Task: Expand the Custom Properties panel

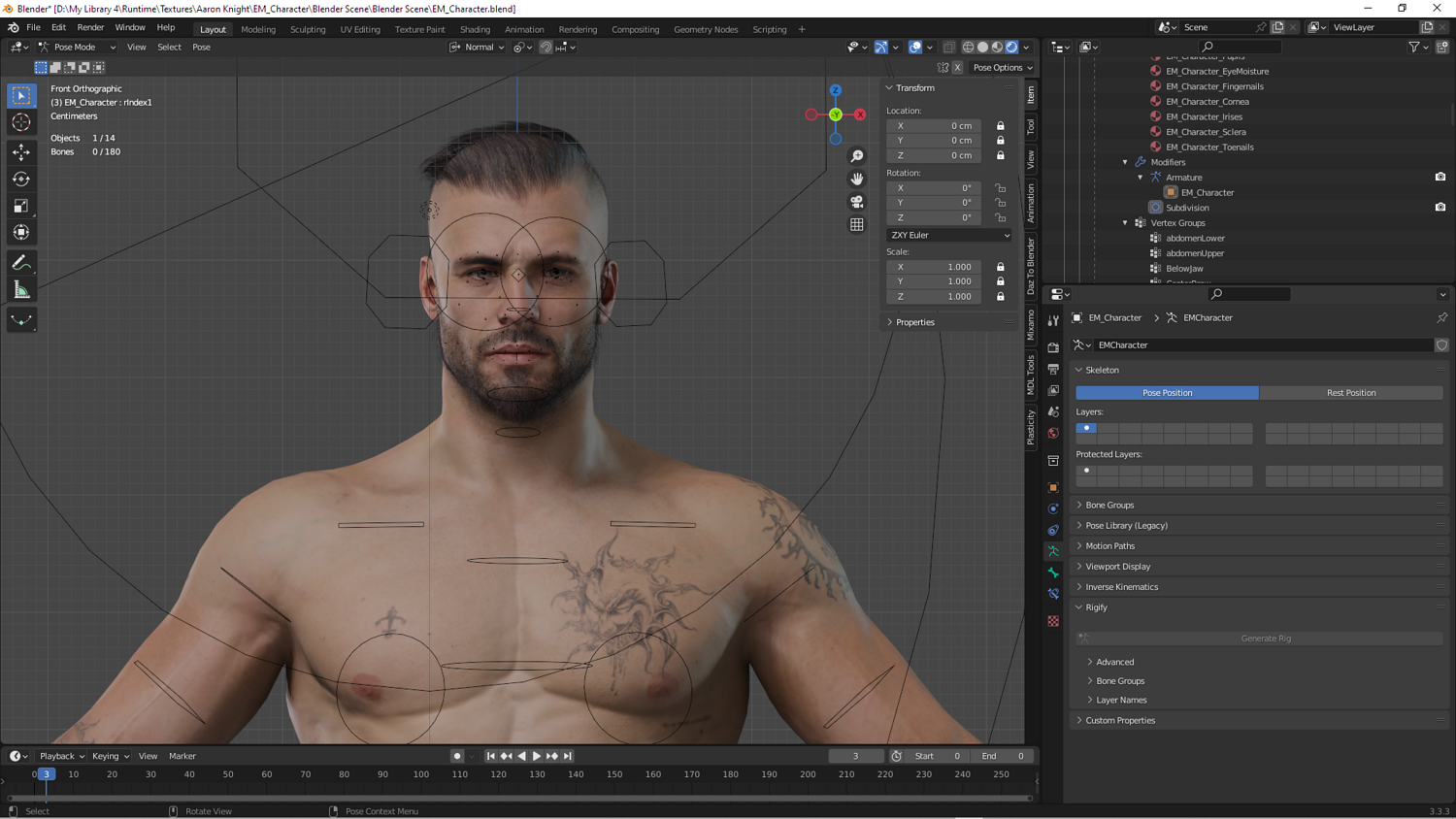Action: 1120,721
